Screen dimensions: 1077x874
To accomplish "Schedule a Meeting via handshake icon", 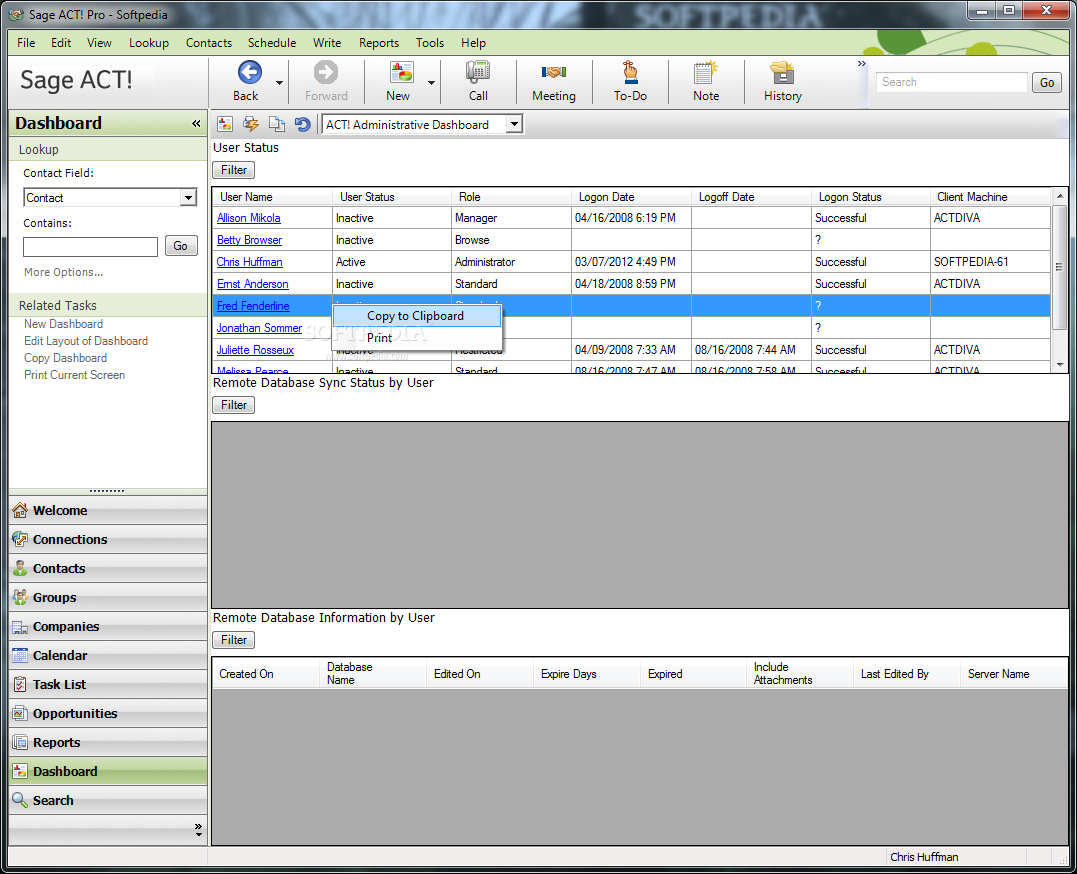I will [x=554, y=73].
